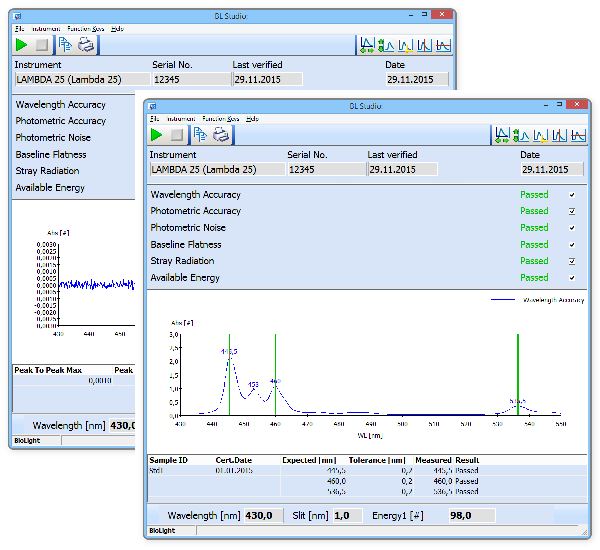Select Available Energy row in back window
Image resolution: width=600 pixels, height=550 pixels.
(50, 188)
